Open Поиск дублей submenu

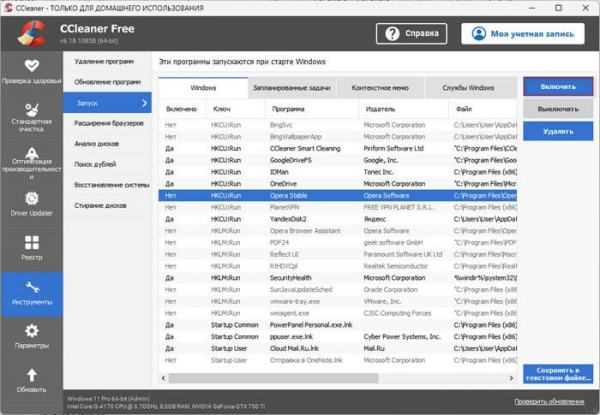point(108,164)
